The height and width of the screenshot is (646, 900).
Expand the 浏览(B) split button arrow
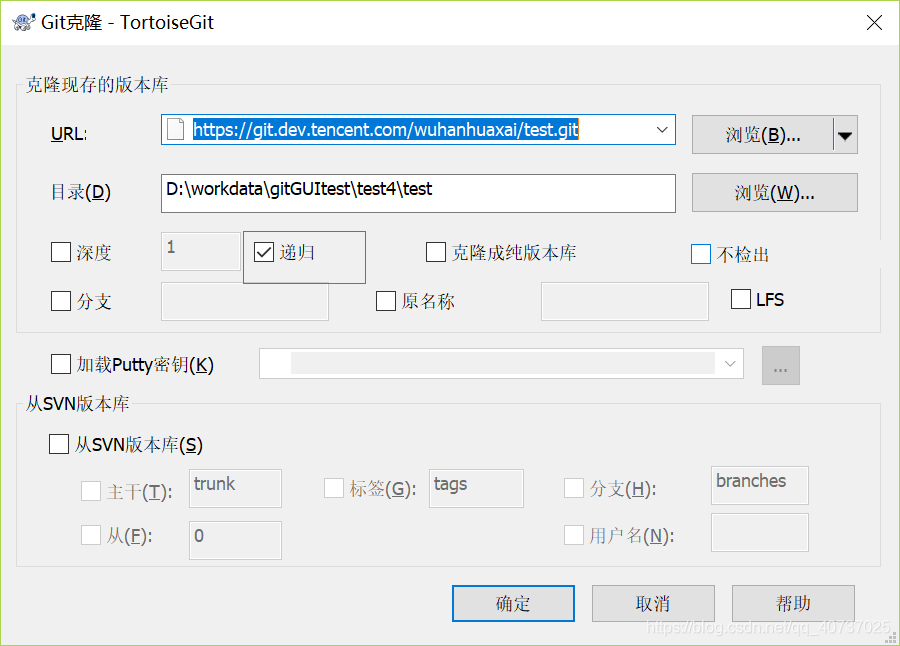click(845, 135)
